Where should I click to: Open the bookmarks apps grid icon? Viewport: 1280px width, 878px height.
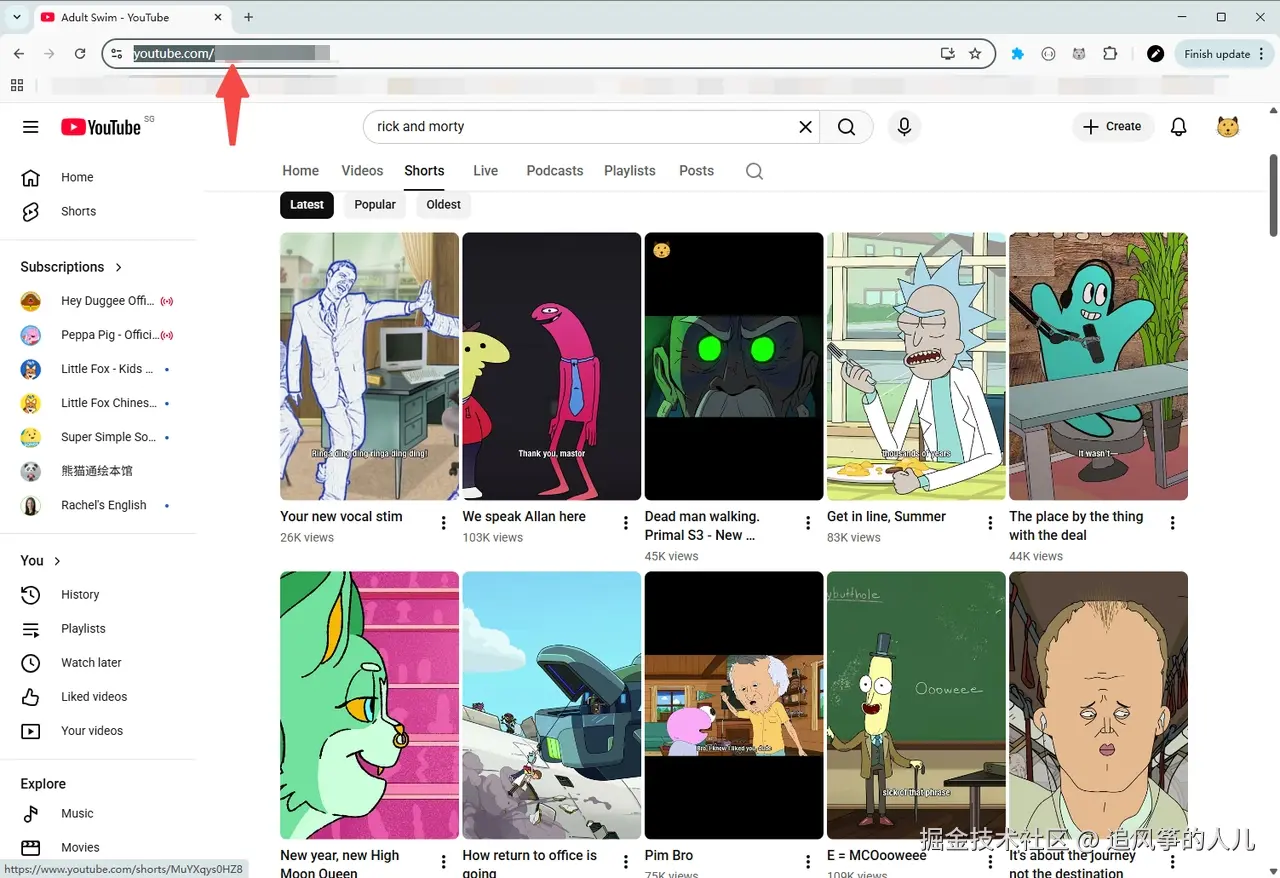[x=17, y=86]
